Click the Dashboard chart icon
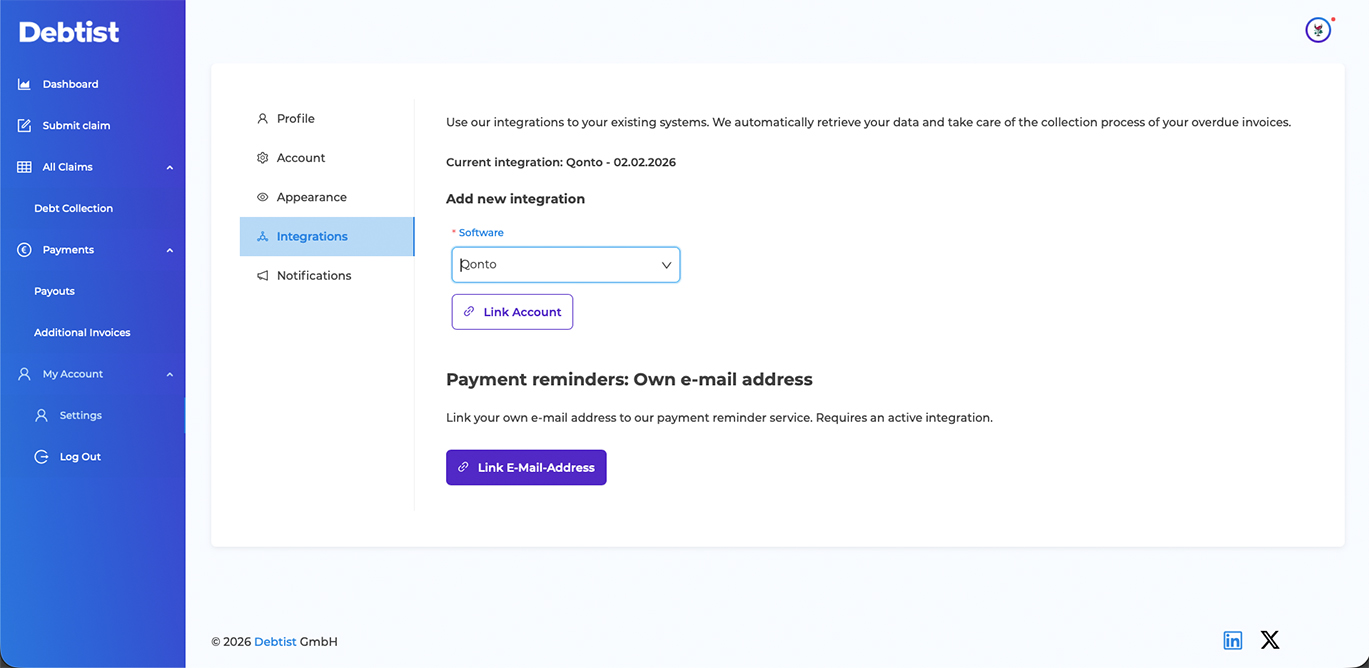1369x668 pixels. tap(24, 84)
